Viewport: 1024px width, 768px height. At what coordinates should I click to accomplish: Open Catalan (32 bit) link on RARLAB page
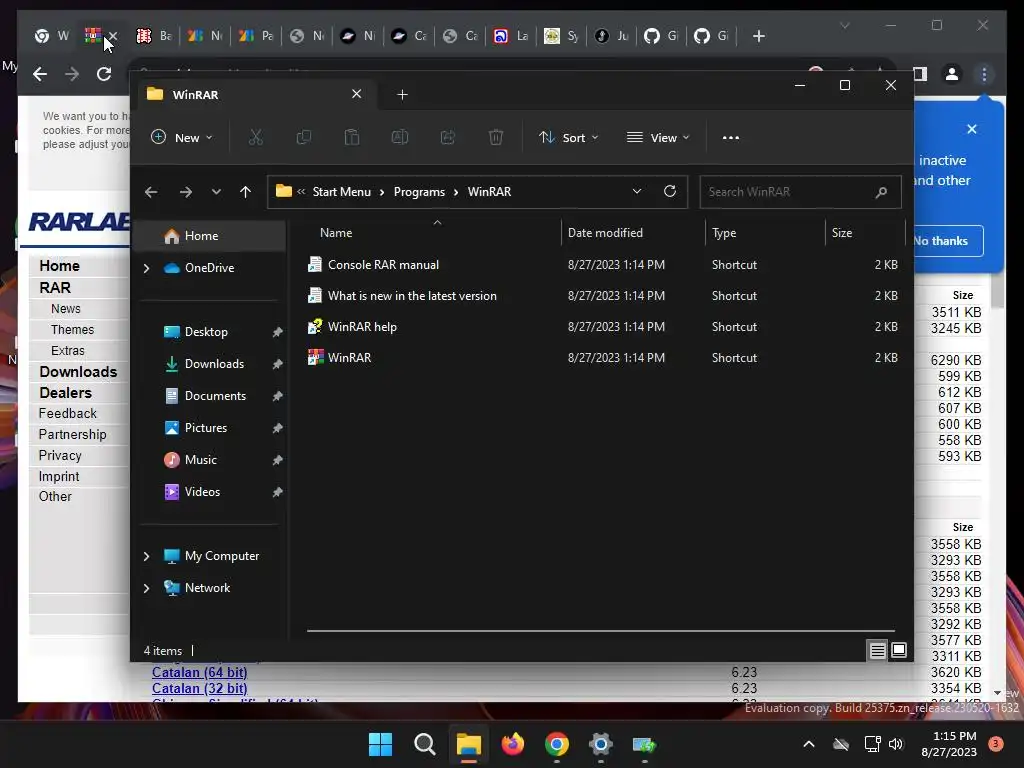tap(199, 688)
